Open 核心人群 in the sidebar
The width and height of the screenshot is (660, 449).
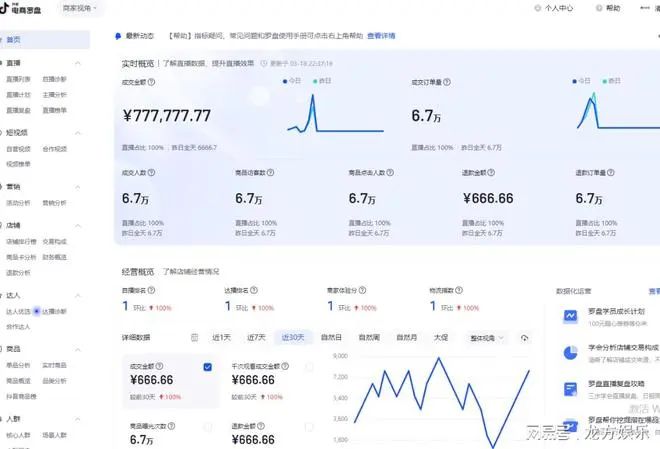point(18,435)
